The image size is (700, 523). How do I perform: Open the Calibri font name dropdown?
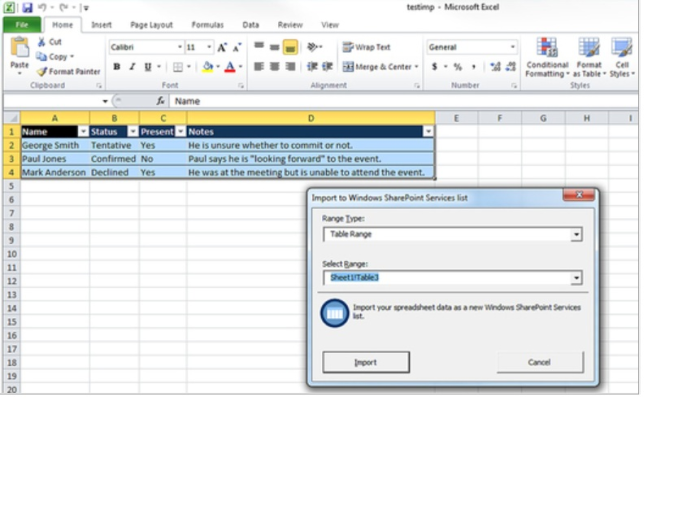tap(179, 47)
